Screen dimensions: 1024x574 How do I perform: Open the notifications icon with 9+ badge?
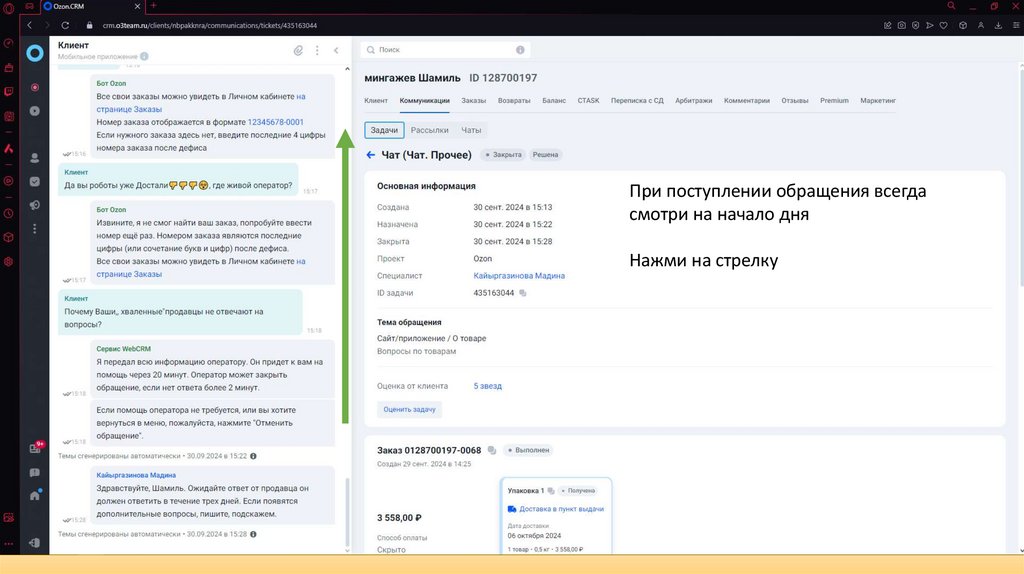(36, 447)
